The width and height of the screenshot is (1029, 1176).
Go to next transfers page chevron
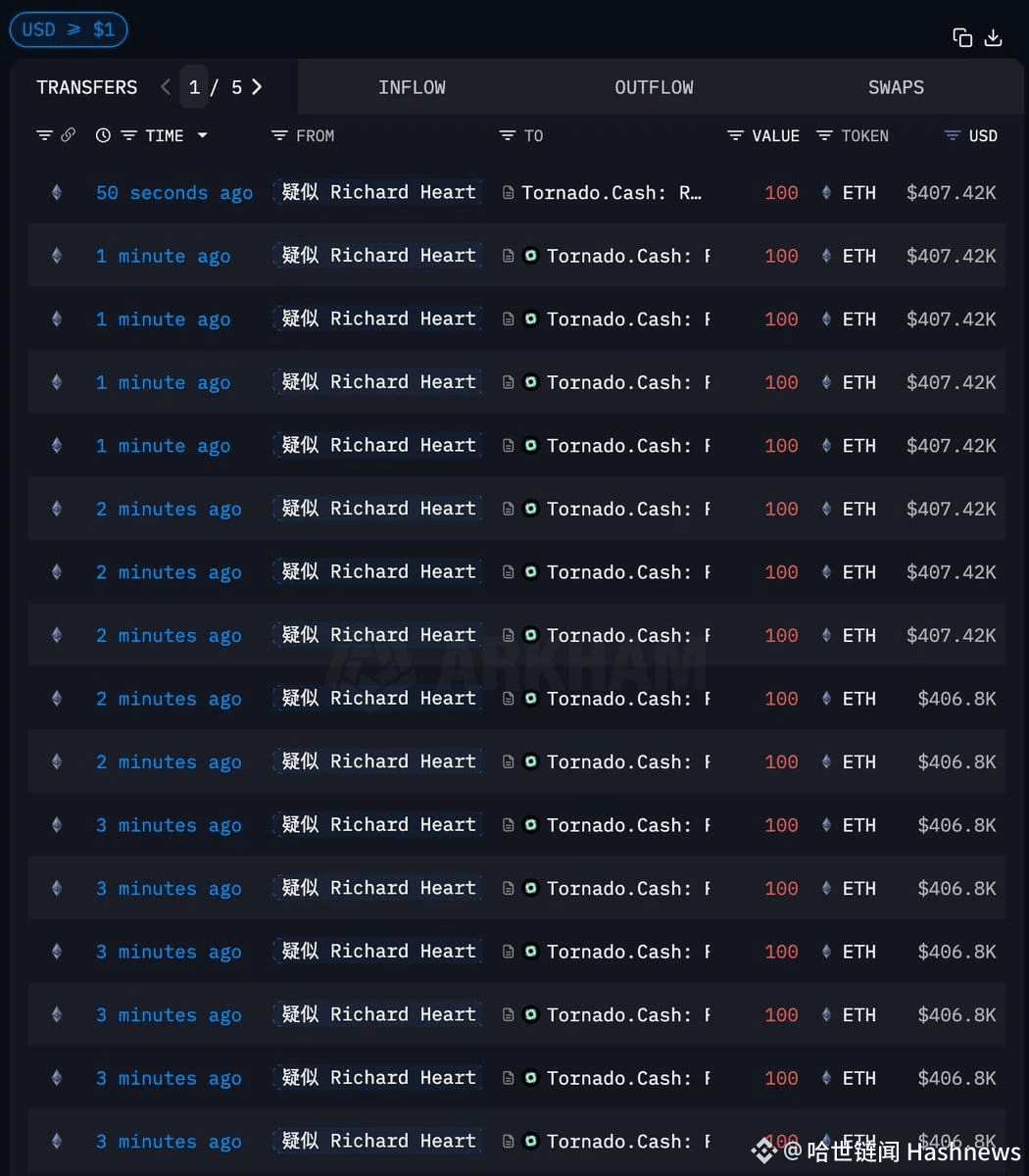click(x=257, y=86)
